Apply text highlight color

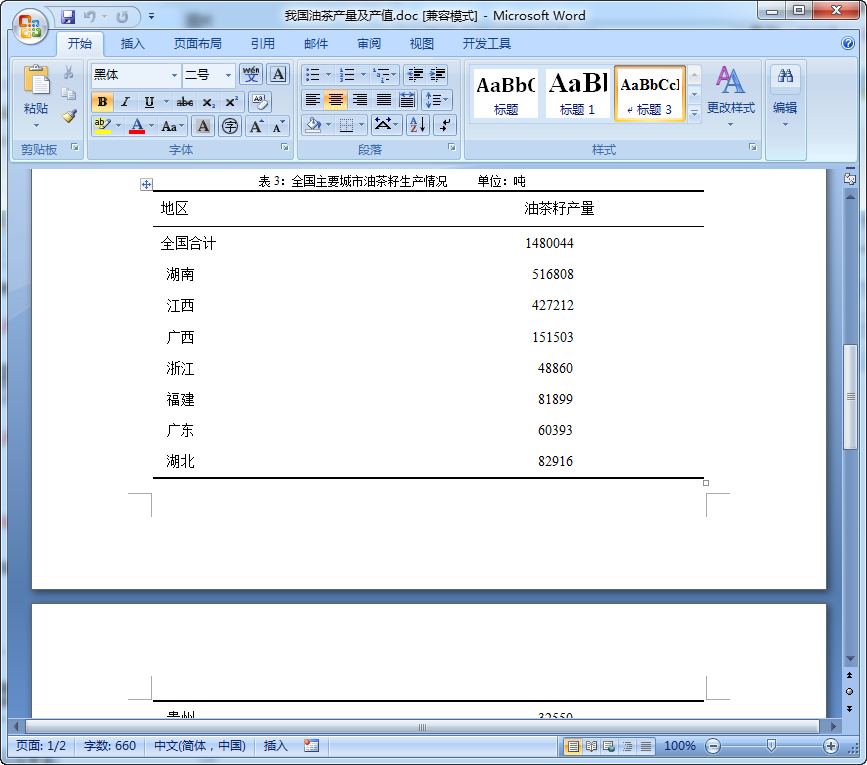click(101, 124)
